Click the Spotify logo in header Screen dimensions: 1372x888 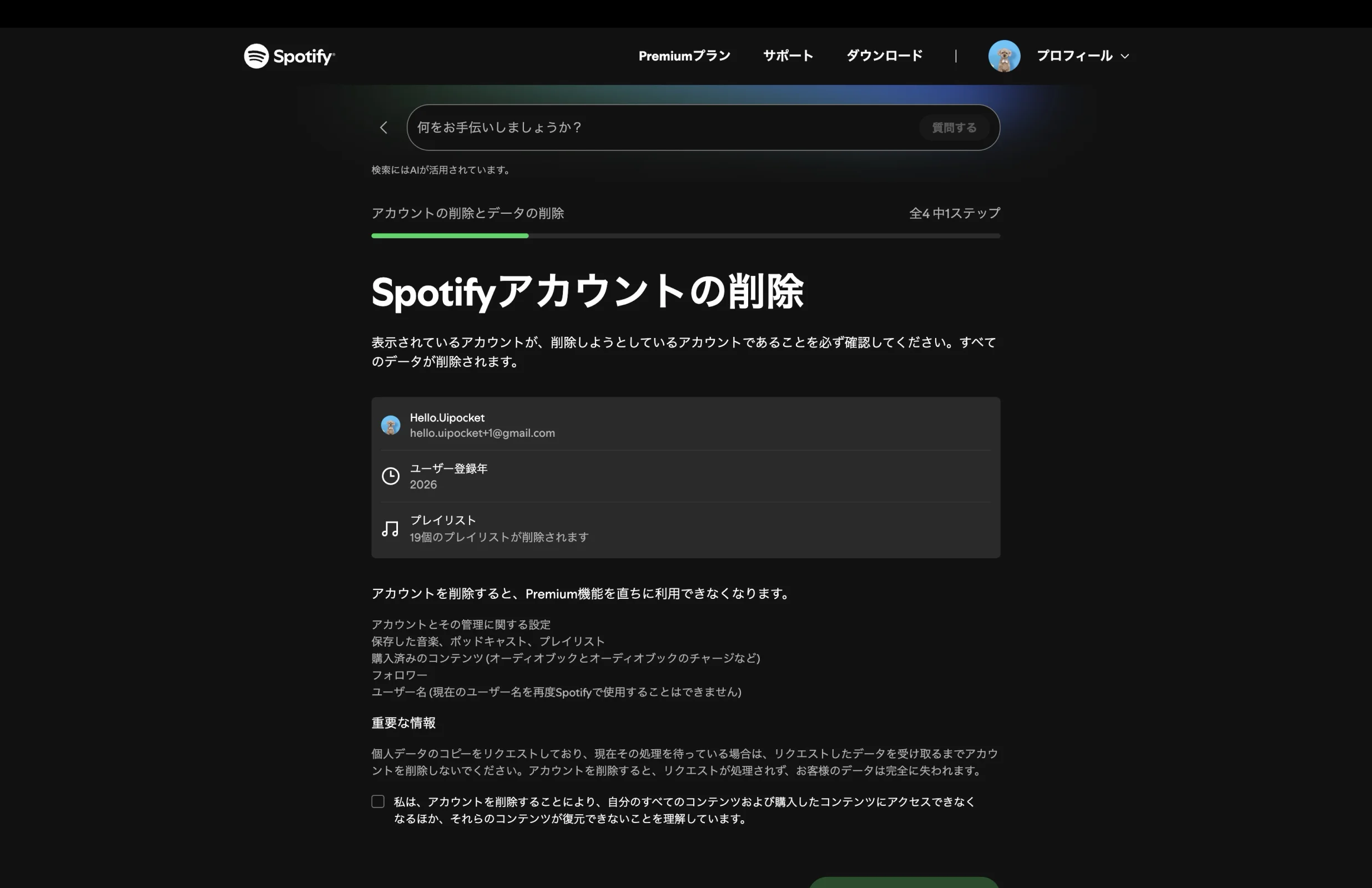pos(289,56)
